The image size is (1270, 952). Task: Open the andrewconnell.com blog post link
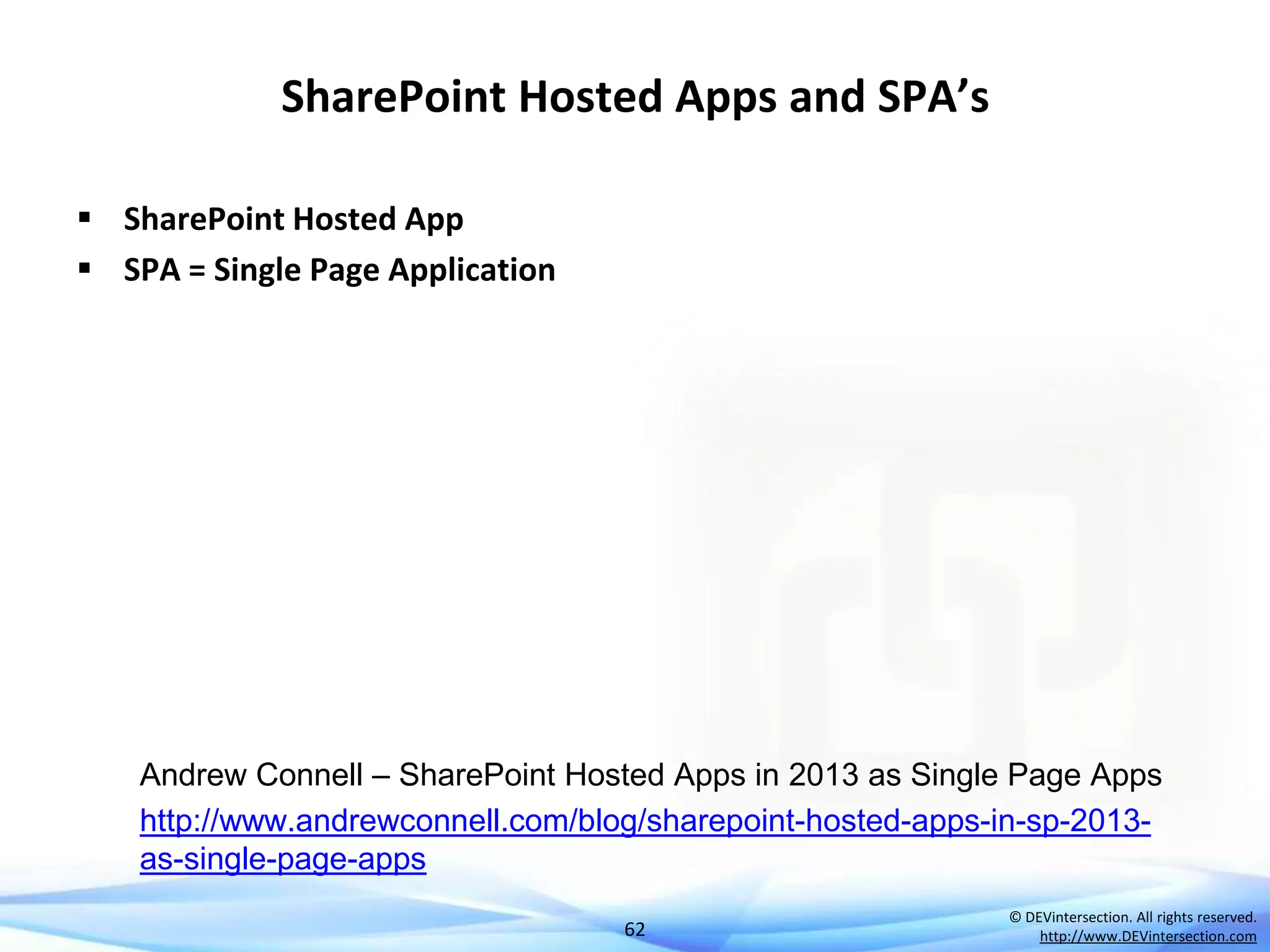pyautogui.click(x=645, y=839)
